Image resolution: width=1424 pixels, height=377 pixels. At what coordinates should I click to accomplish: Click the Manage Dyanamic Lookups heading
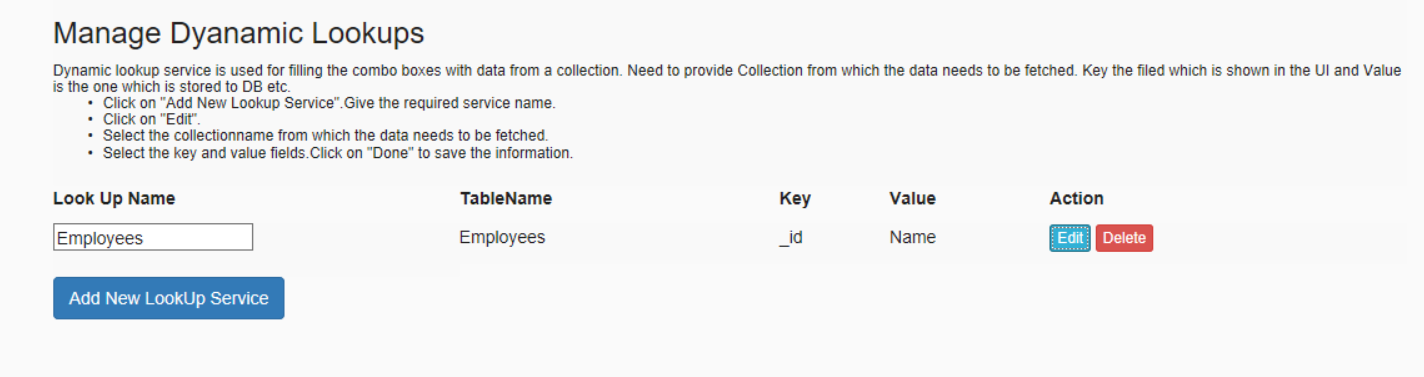(x=239, y=33)
